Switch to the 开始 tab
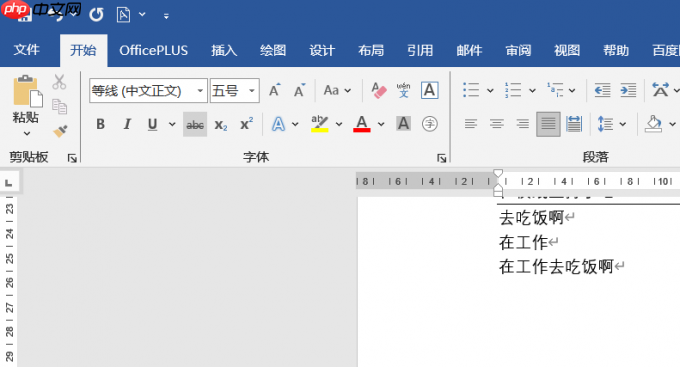 tap(83, 50)
